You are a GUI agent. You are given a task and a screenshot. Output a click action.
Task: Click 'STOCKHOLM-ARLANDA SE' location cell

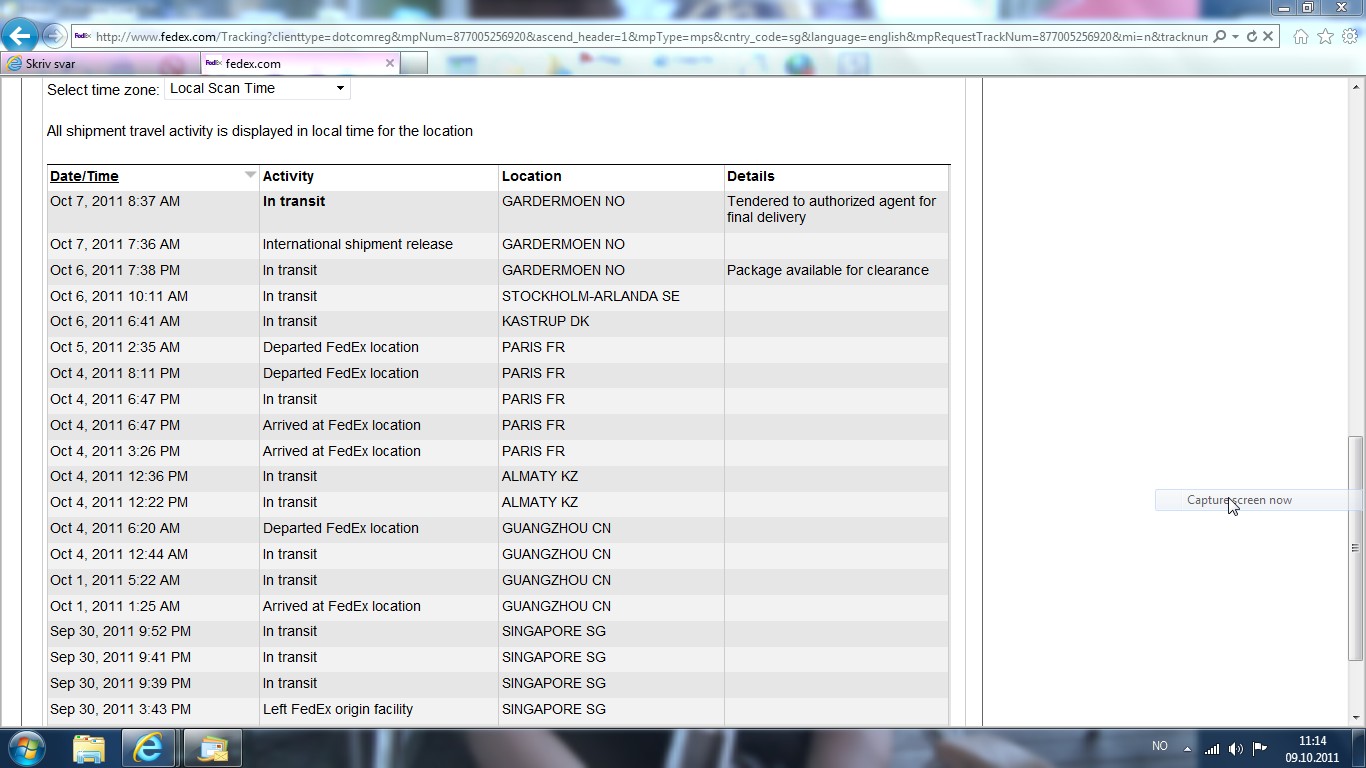590,296
